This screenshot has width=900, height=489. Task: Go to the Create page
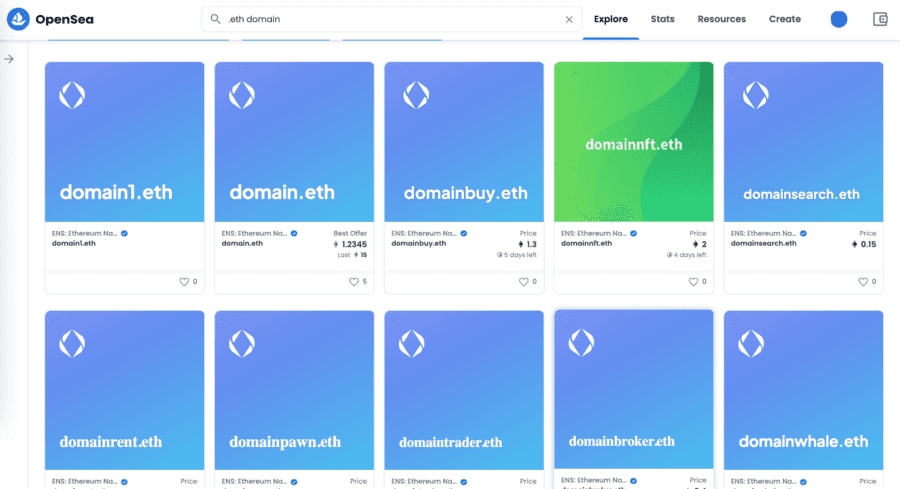[784, 19]
